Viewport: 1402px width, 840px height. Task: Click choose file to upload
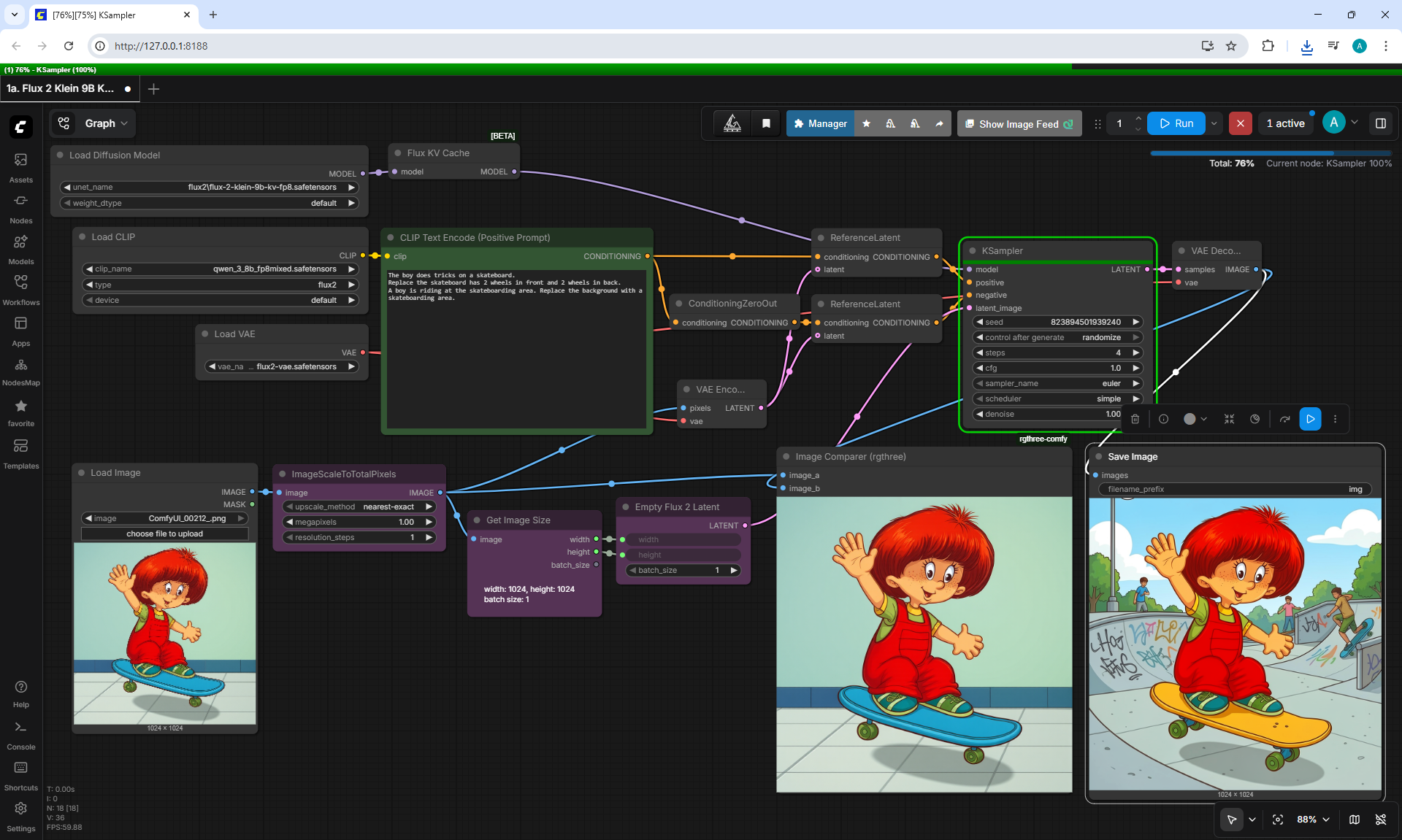164,533
